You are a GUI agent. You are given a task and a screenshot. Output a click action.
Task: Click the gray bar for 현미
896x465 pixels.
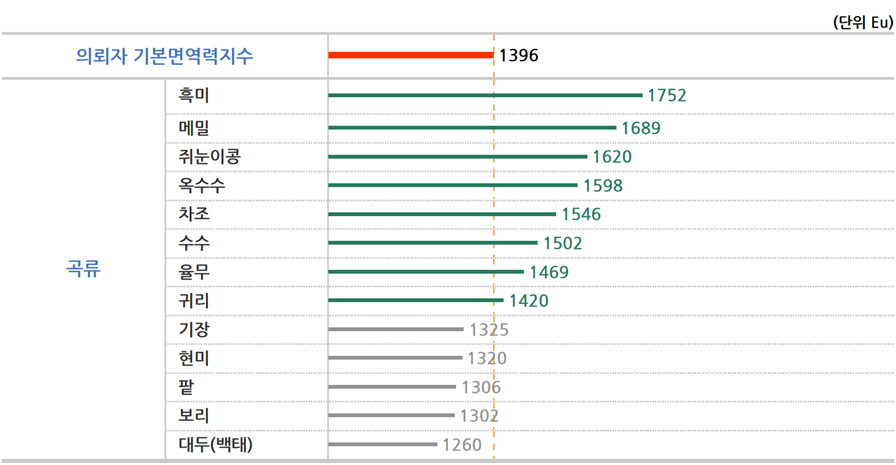coord(395,358)
